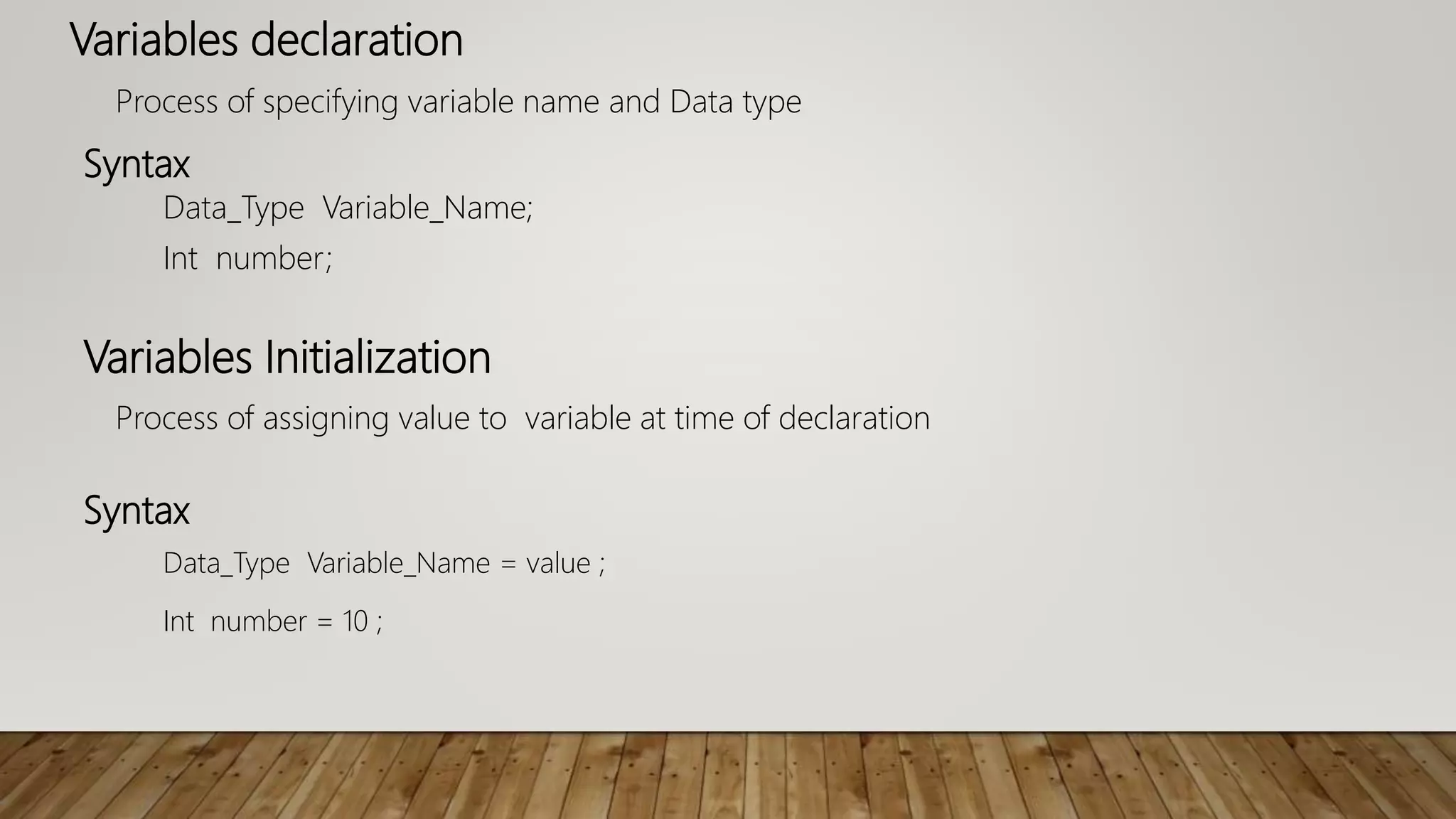Click "Data type" ending the declaration description
Image resolution: width=1456 pixels, height=819 pixels.
click(x=735, y=102)
